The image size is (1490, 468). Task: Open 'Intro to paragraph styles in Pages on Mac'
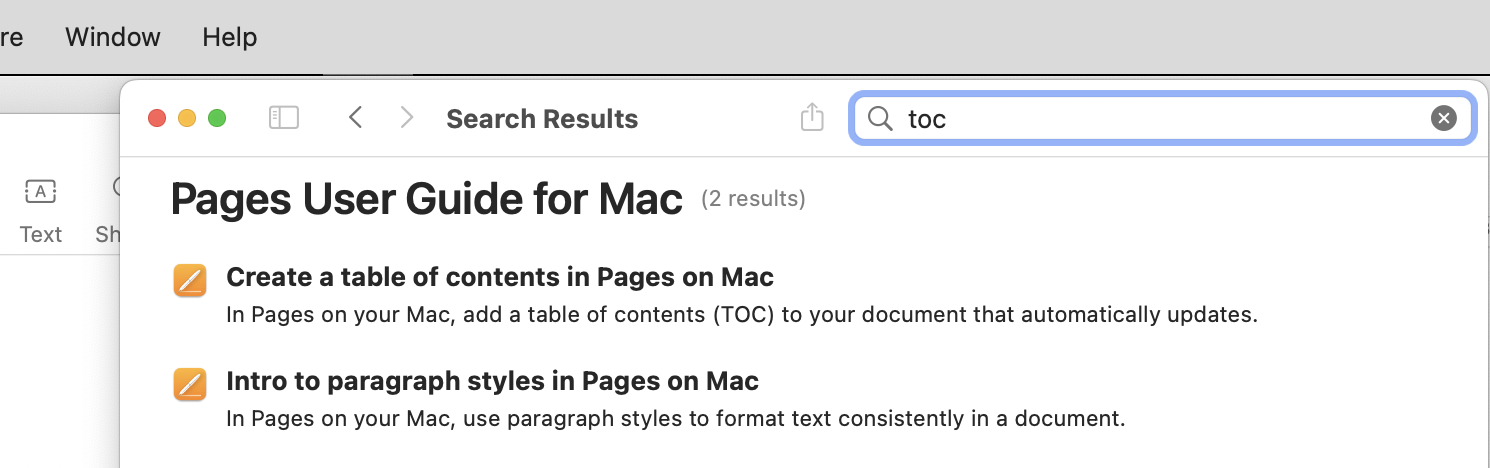492,381
